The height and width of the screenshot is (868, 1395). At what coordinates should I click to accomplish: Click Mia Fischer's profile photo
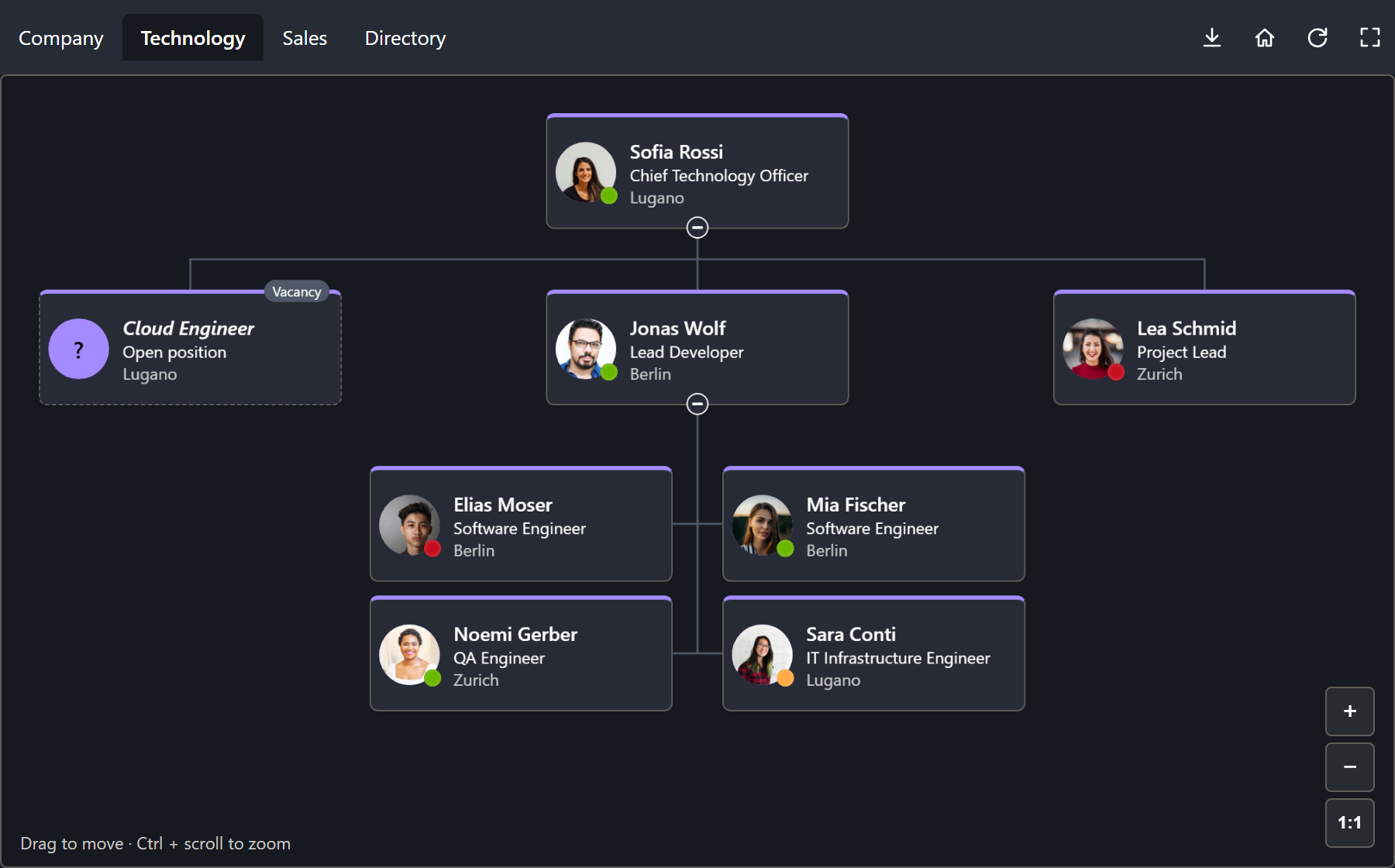tap(762, 525)
